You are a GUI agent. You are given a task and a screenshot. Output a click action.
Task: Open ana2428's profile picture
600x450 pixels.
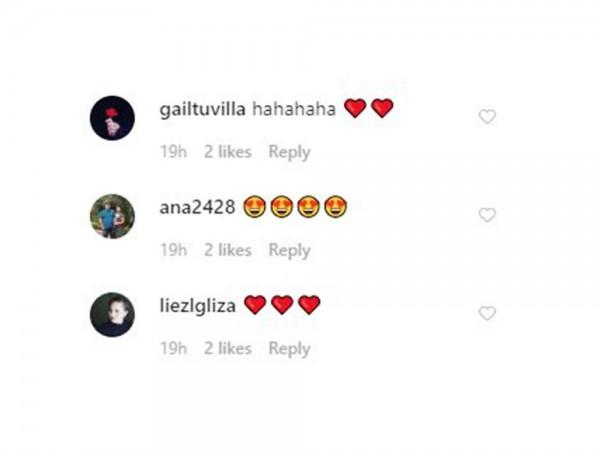point(112,216)
